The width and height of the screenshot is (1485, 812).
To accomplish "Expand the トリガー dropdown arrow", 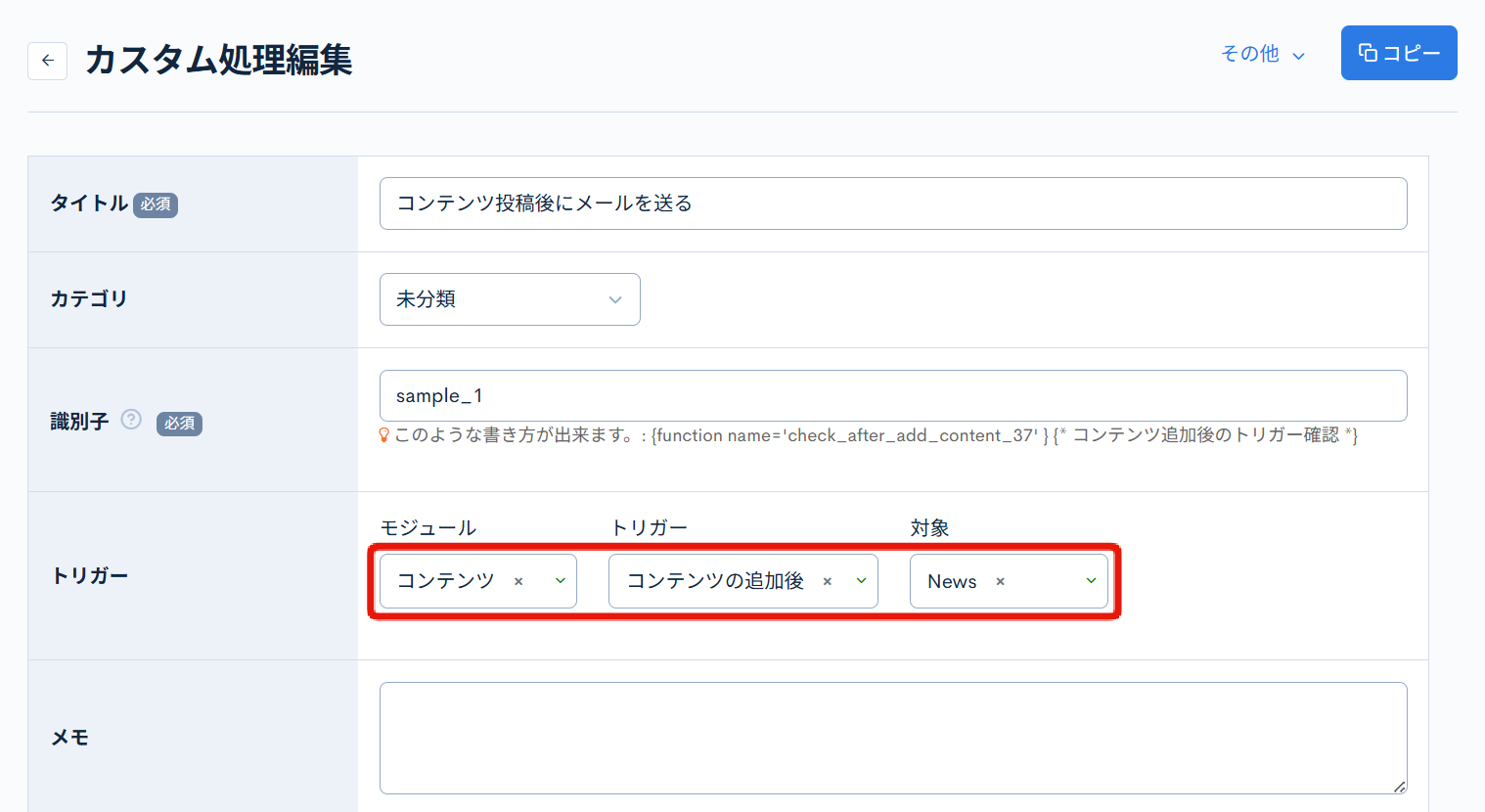I will (861, 580).
